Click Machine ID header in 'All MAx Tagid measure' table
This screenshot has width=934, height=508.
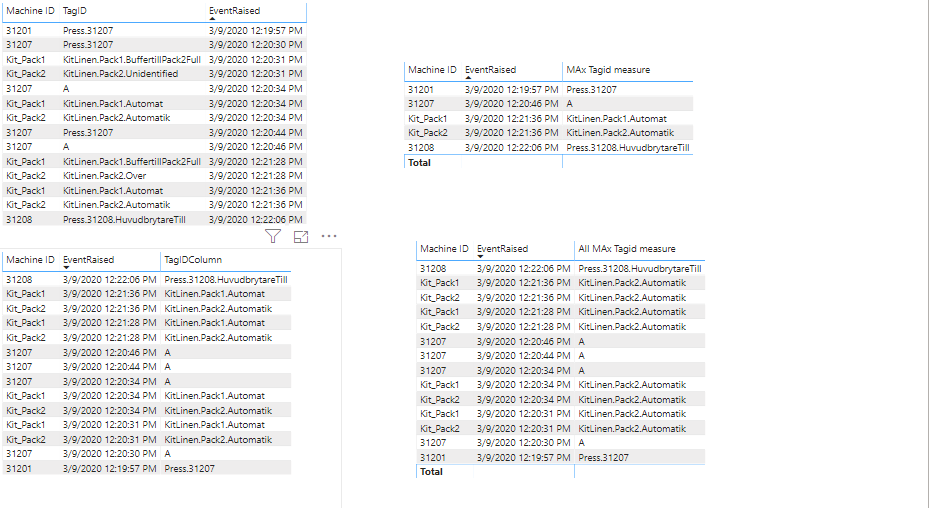pos(444,248)
